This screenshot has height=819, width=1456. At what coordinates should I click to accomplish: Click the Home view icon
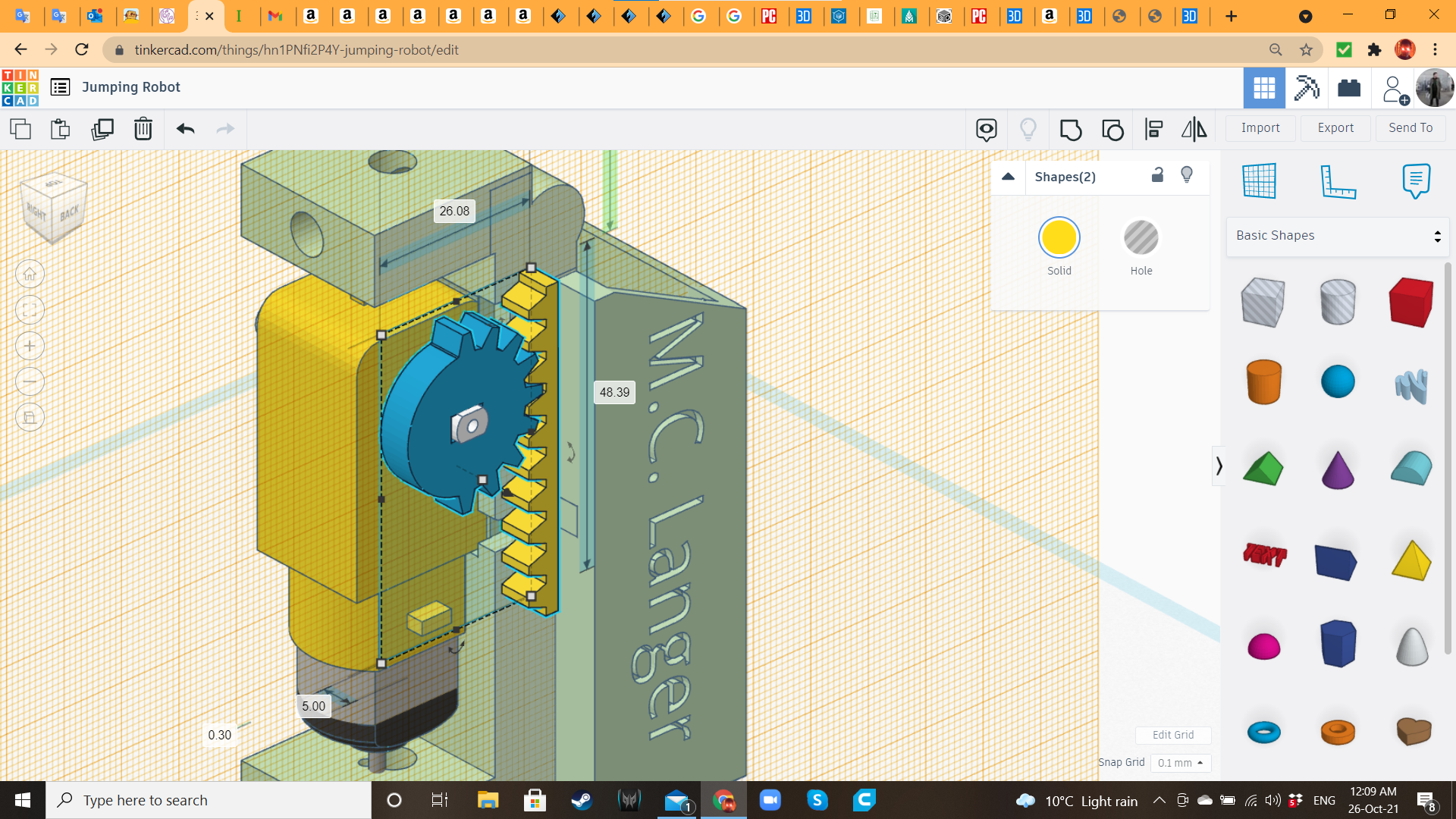pos(30,275)
